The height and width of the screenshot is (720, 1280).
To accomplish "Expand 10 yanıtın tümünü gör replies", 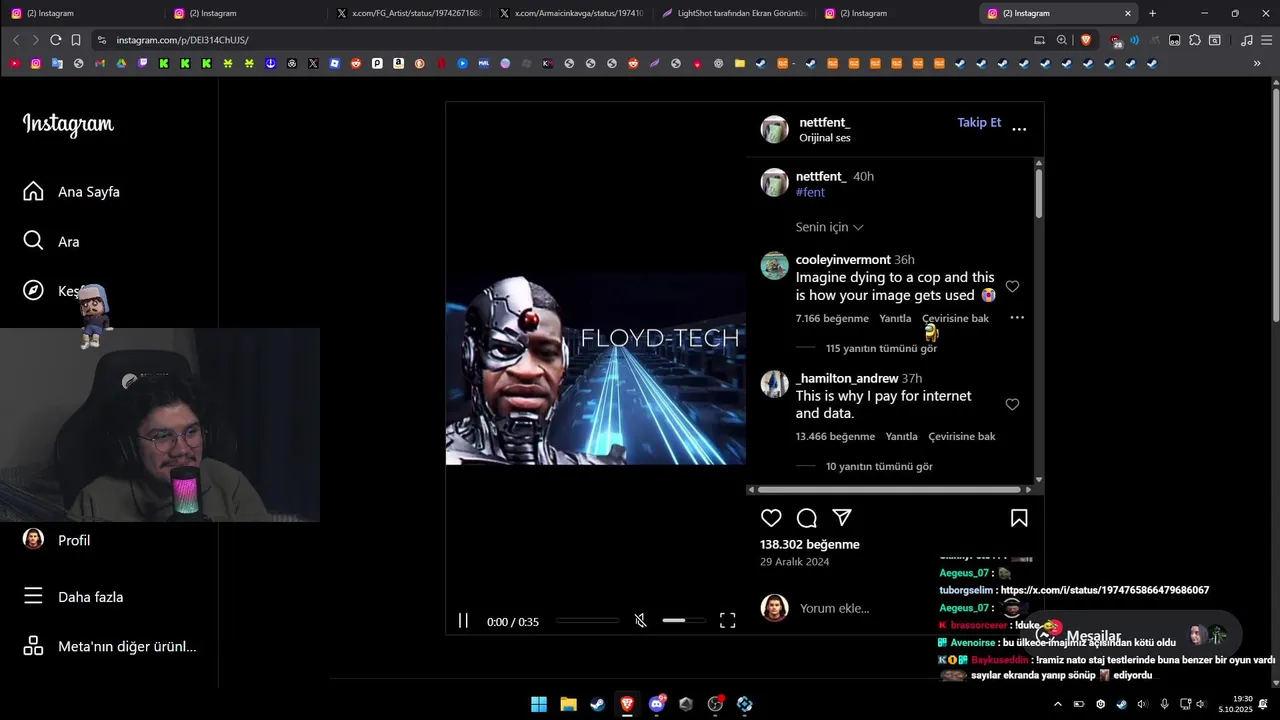I will click(879, 467).
